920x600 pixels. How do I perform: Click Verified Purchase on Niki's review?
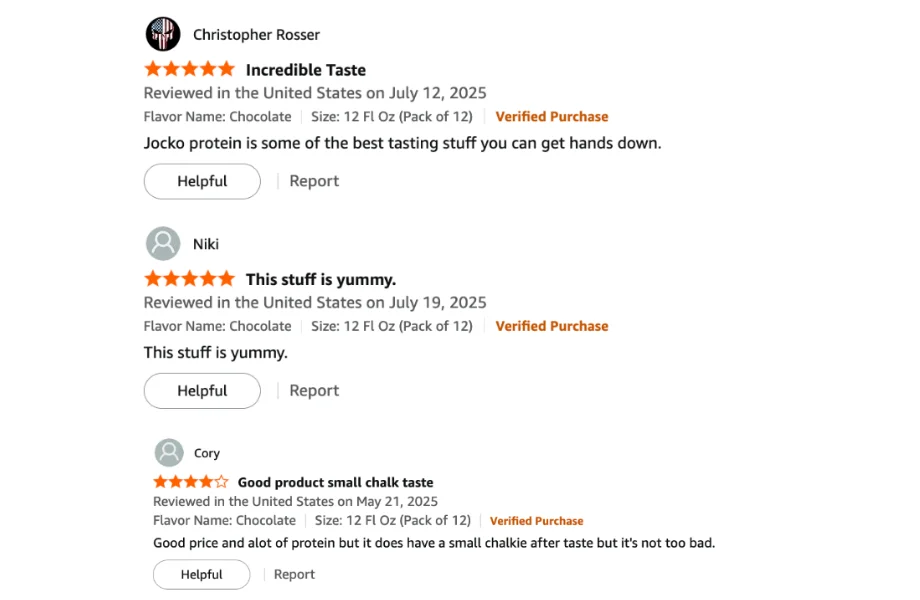[551, 325]
